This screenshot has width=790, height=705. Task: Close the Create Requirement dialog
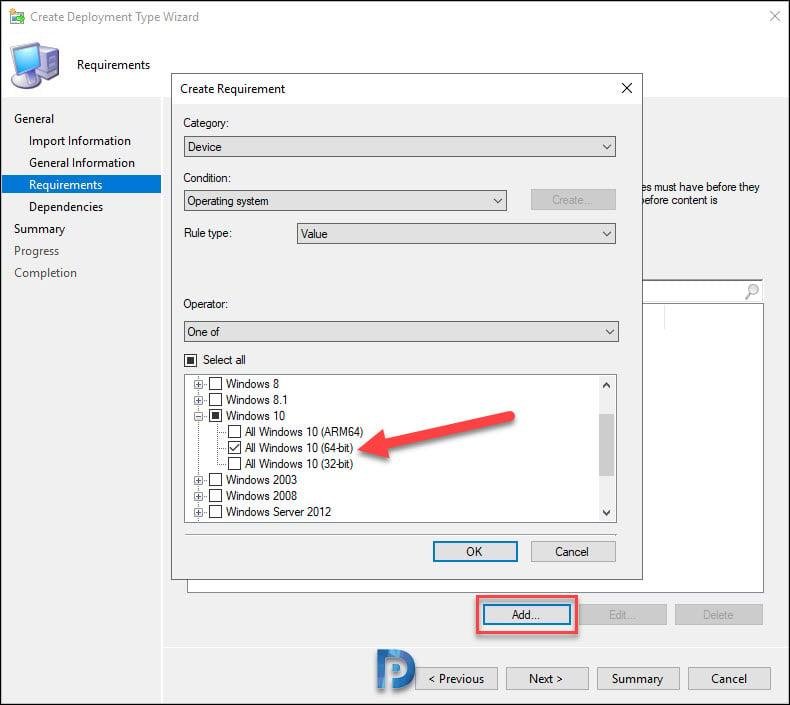(x=626, y=88)
